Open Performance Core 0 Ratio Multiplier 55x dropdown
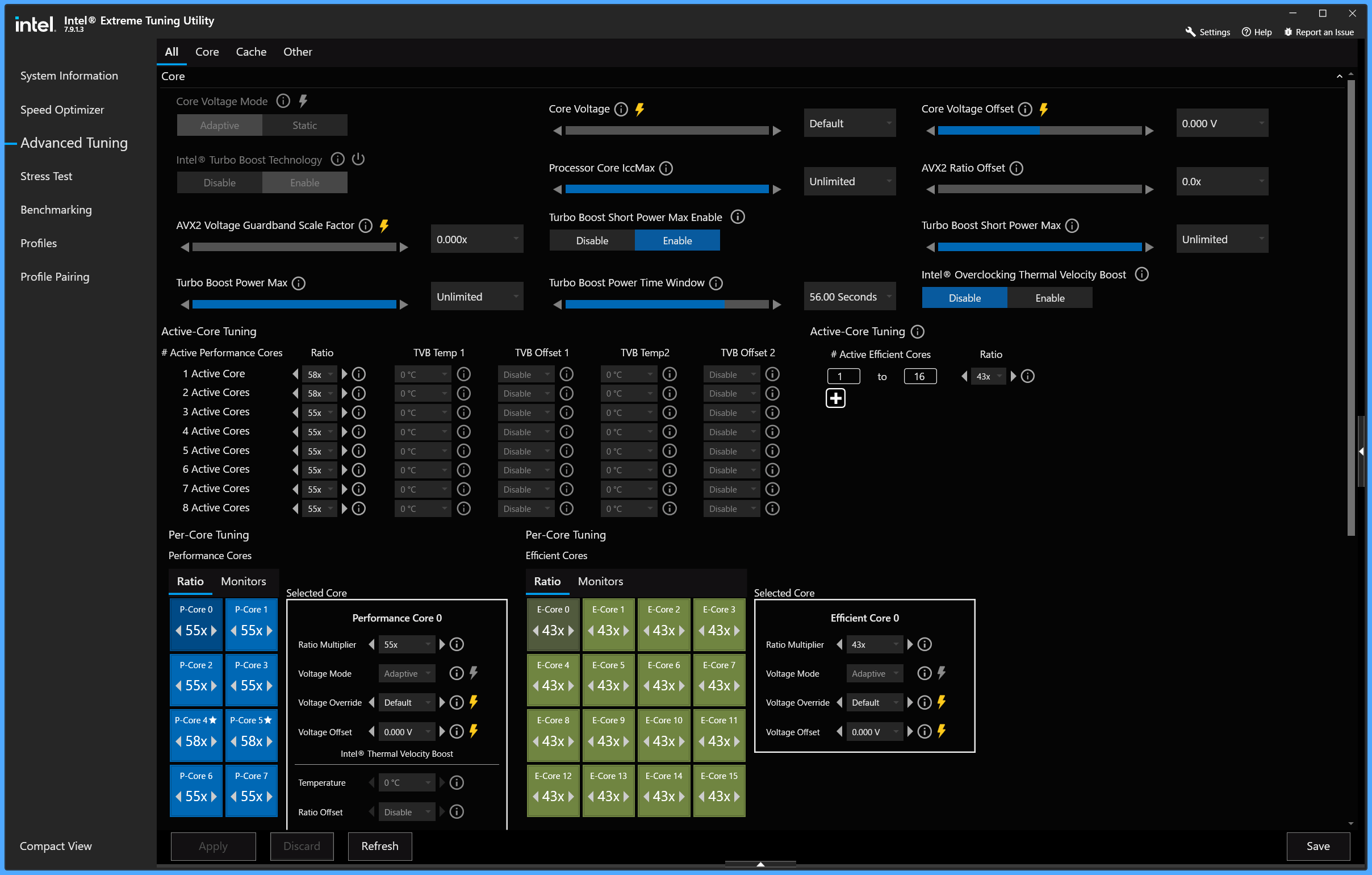Viewport: 1372px width, 875px height. [x=407, y=644]
